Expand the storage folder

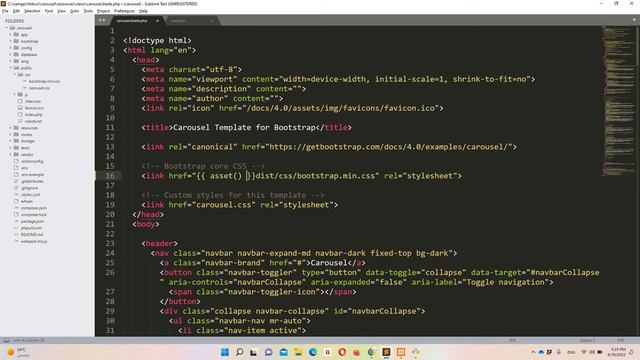pyautogui.click(x=11, y=141)
